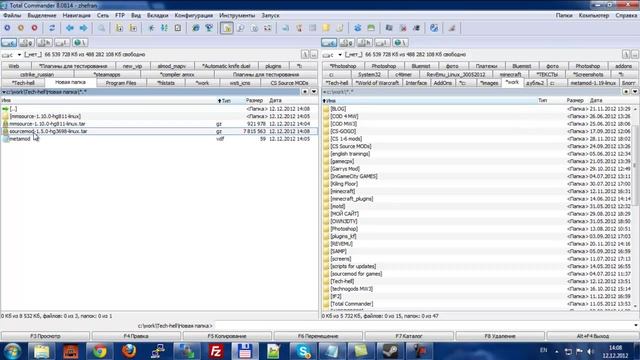Viewport: 640px width, 360px height.
Task: Click the F3 Просмотр button
Action: [x=45, y=336]
